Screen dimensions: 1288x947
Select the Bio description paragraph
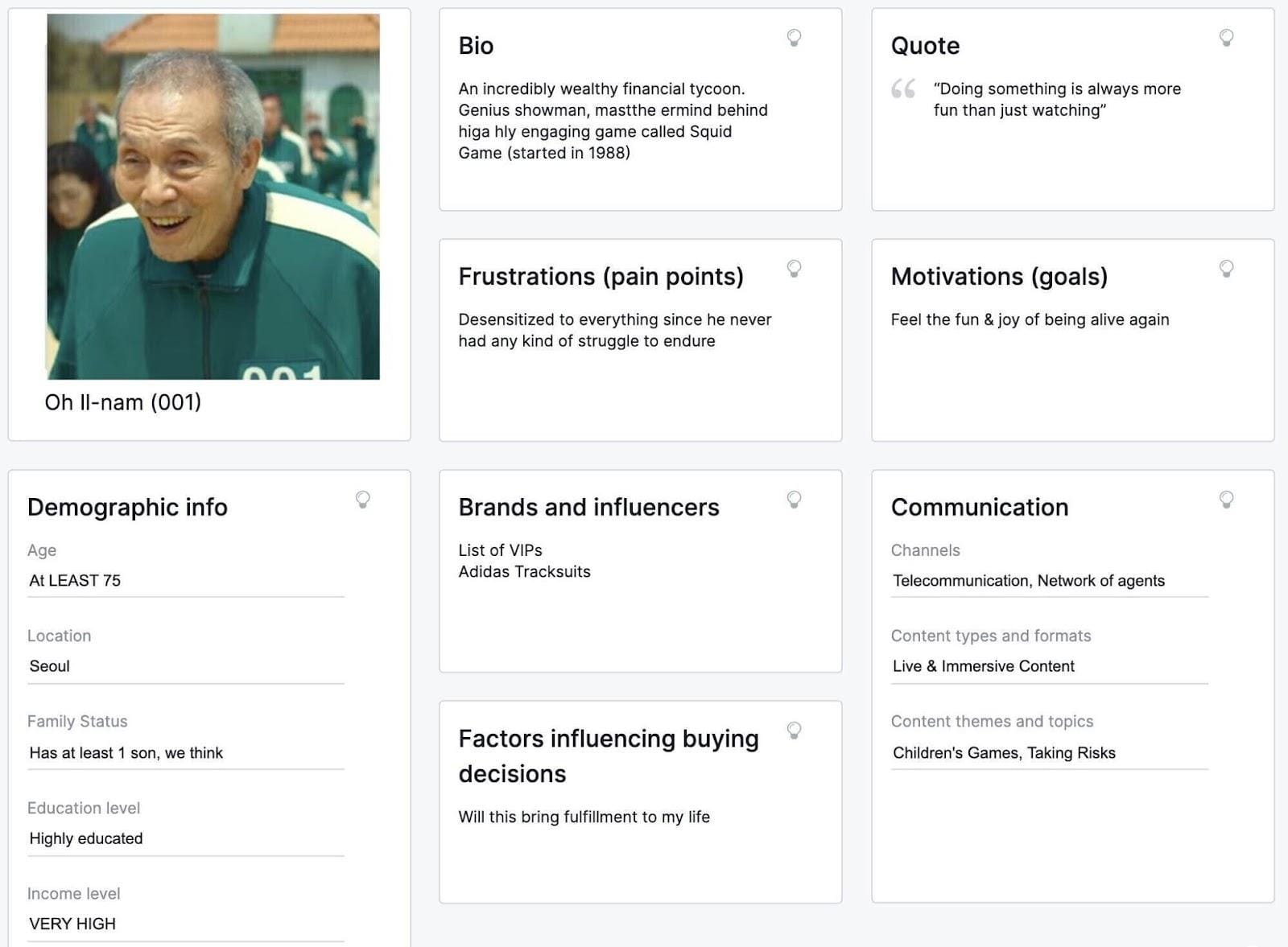(613, 121)
